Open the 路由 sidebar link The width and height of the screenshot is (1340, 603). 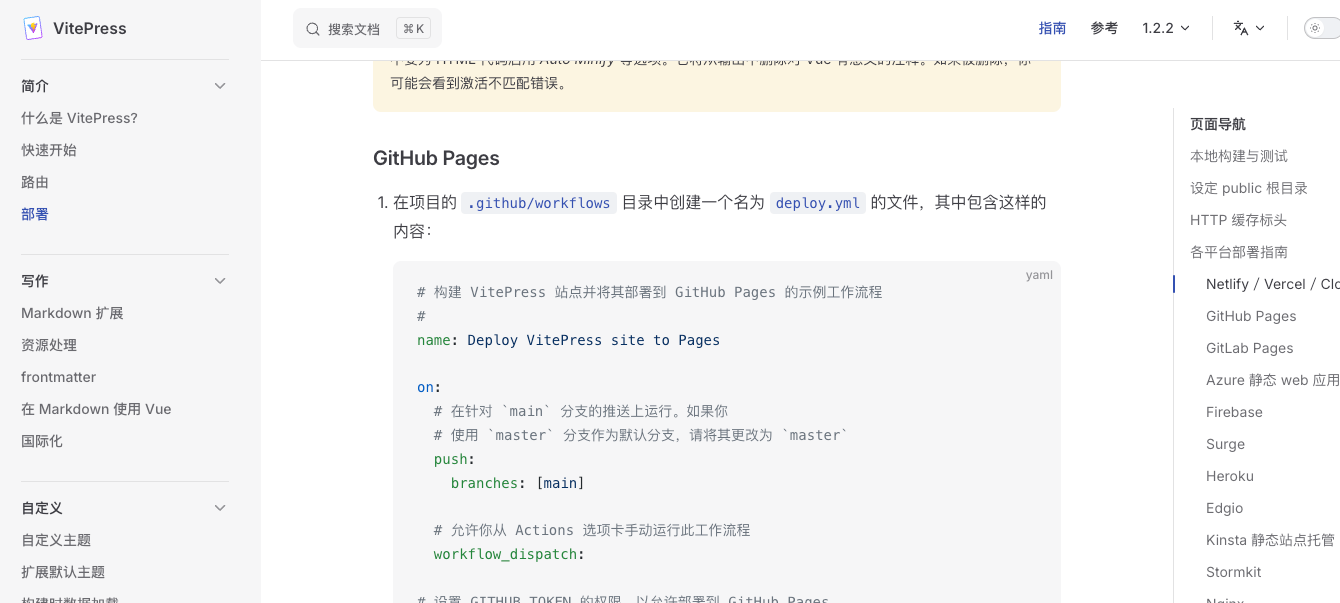pyautogui.click(x=35, y=182)
